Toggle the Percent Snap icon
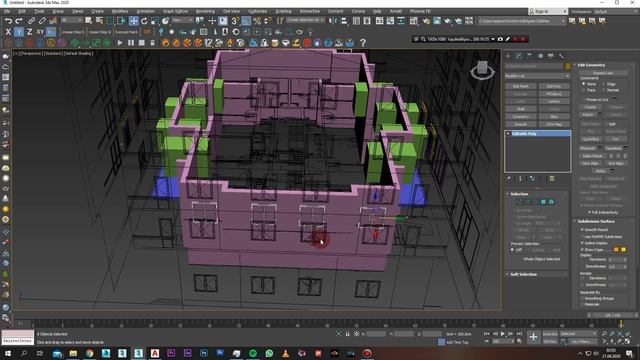This screenshot has width=640, height=360. point(257,20)
